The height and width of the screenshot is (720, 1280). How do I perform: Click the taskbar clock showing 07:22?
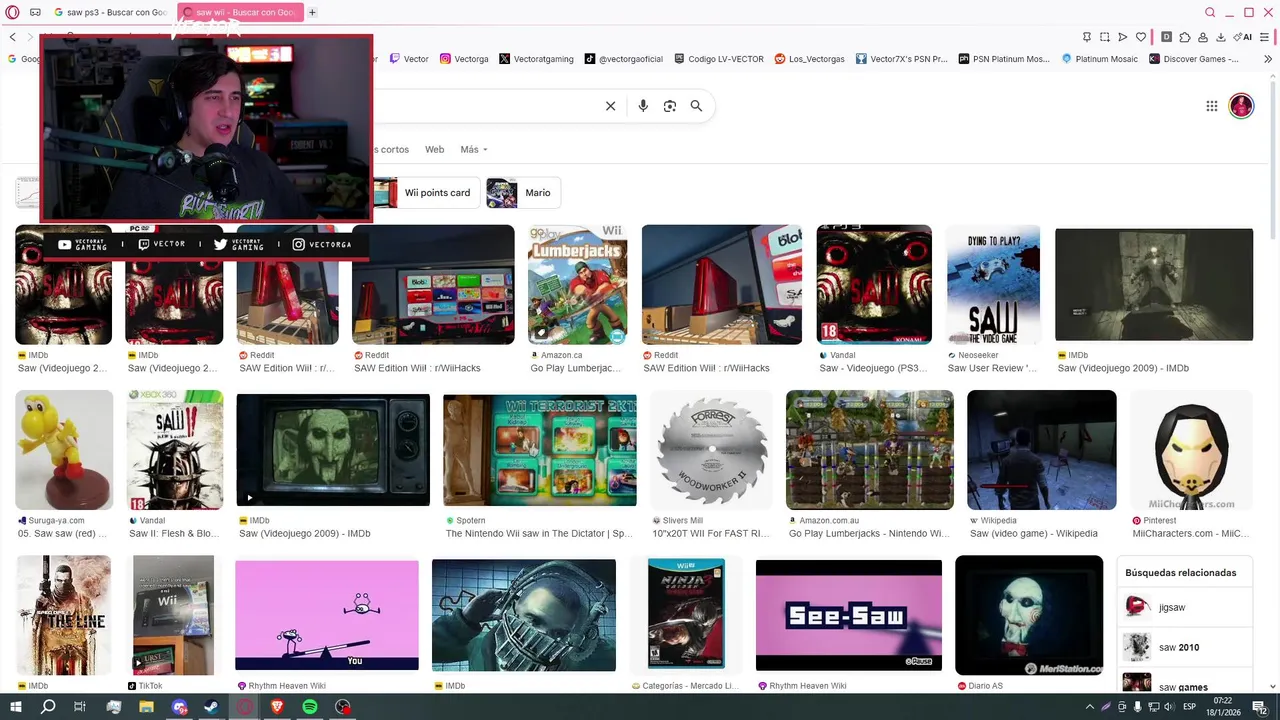1223,707
